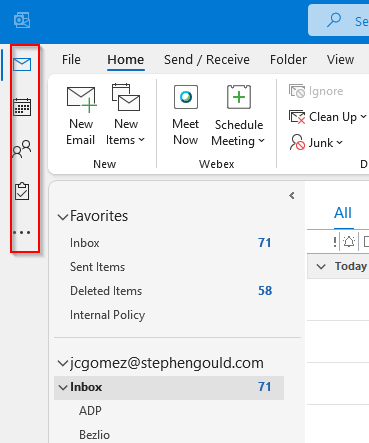Open the Mail view in the sidebar

(x=22, y=64)
